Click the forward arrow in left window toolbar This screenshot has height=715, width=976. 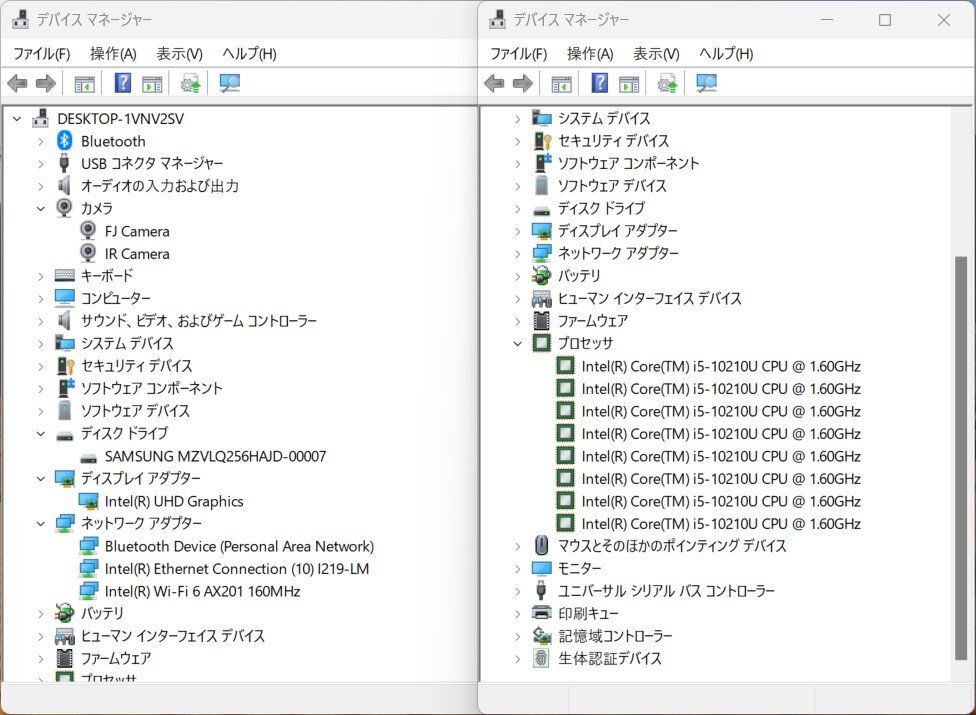pyautogui.click(x=46, y=83)
